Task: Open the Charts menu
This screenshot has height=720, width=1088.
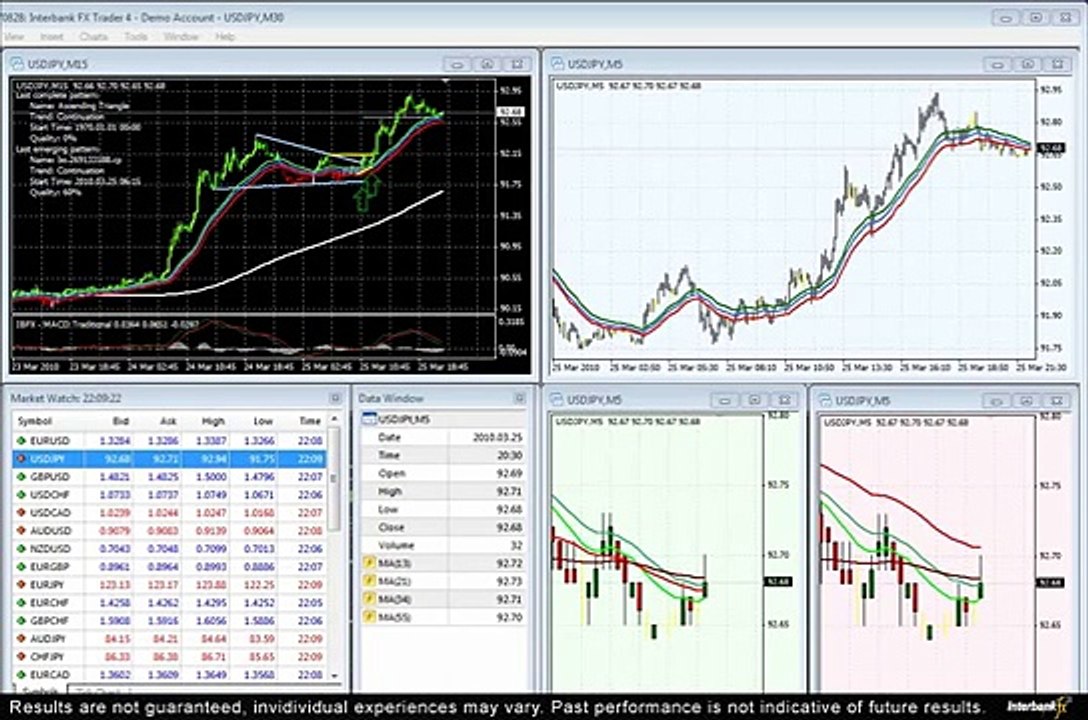Action: pyautogui.click(x=94, y=37)
